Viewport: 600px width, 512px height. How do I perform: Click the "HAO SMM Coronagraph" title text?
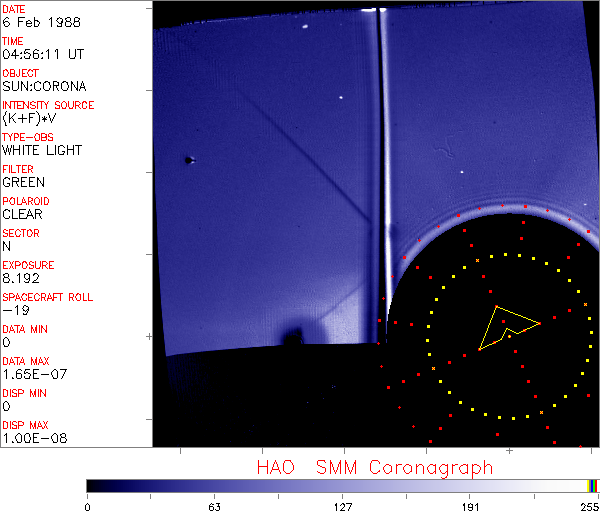pos(374,467)
